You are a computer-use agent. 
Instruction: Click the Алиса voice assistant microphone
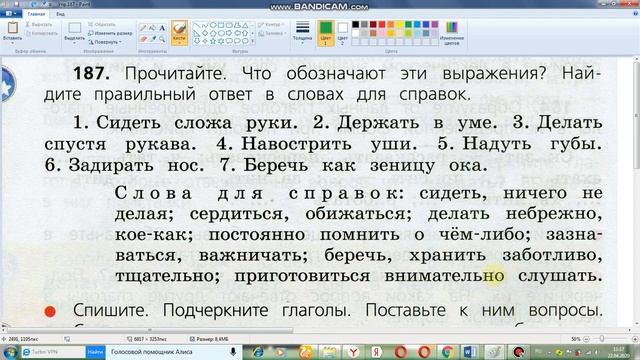(x=233, y=352)
